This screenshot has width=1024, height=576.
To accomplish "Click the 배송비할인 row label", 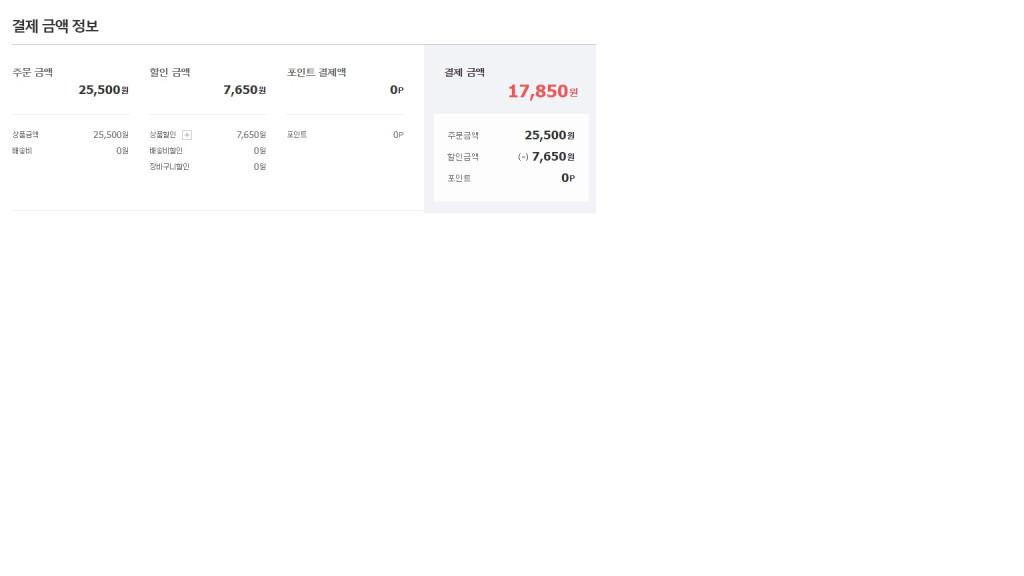I will [x=166, y=151].
